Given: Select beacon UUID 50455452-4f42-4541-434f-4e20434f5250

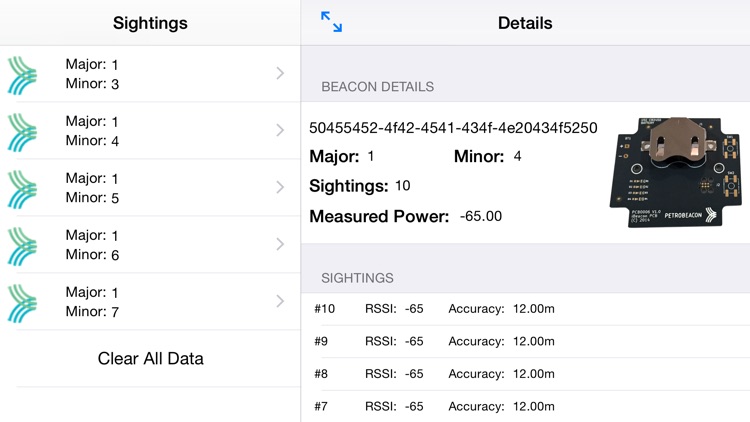Looking at the screenshot, I should click(x=453, y=128).
